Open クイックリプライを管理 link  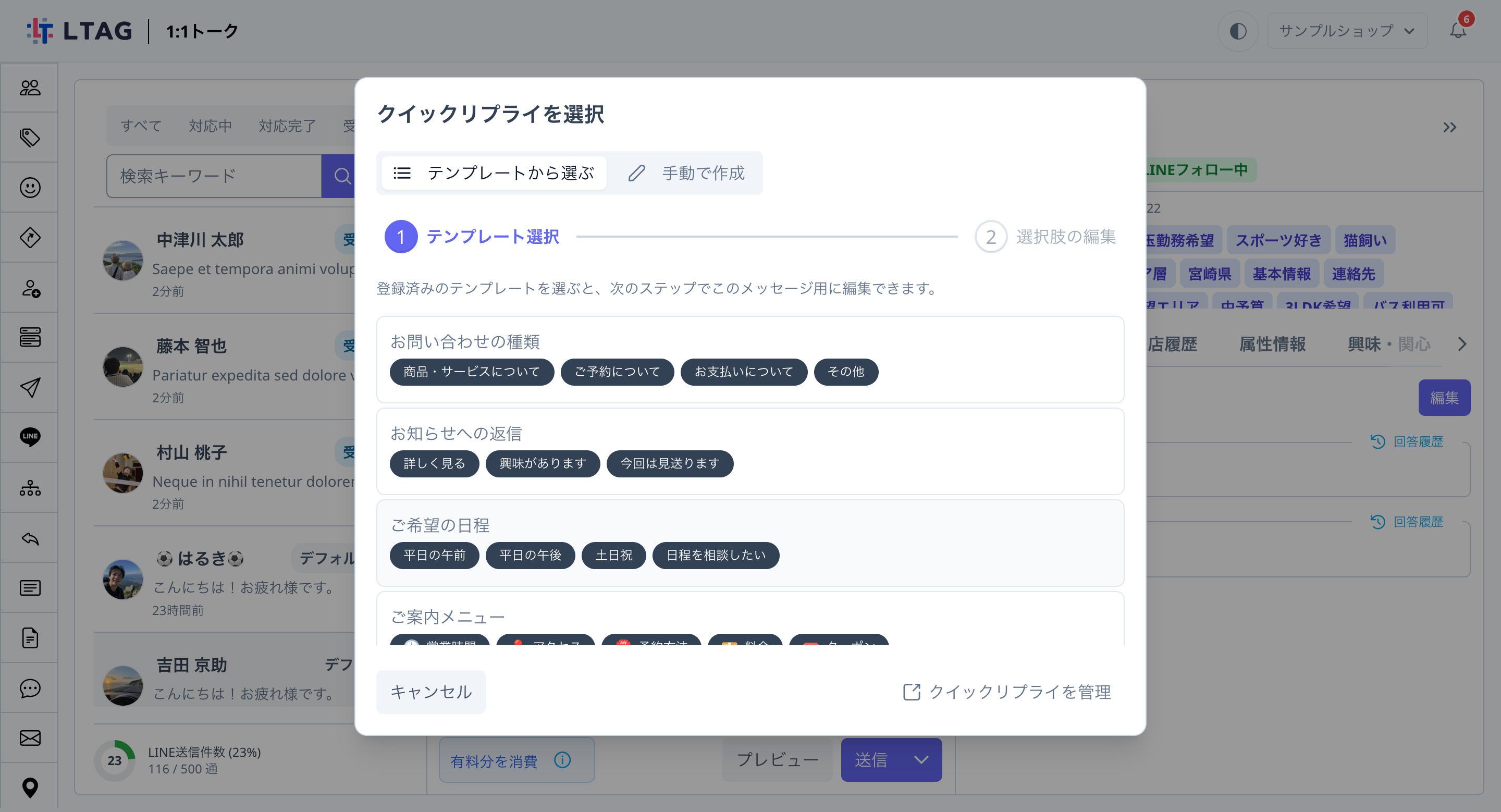(1006, 692)
